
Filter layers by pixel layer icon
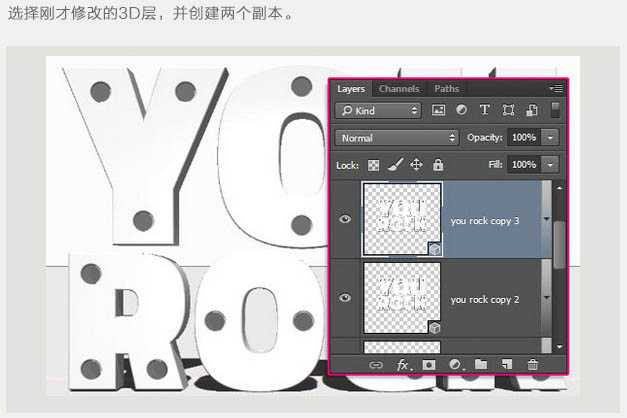coord(438,110)
